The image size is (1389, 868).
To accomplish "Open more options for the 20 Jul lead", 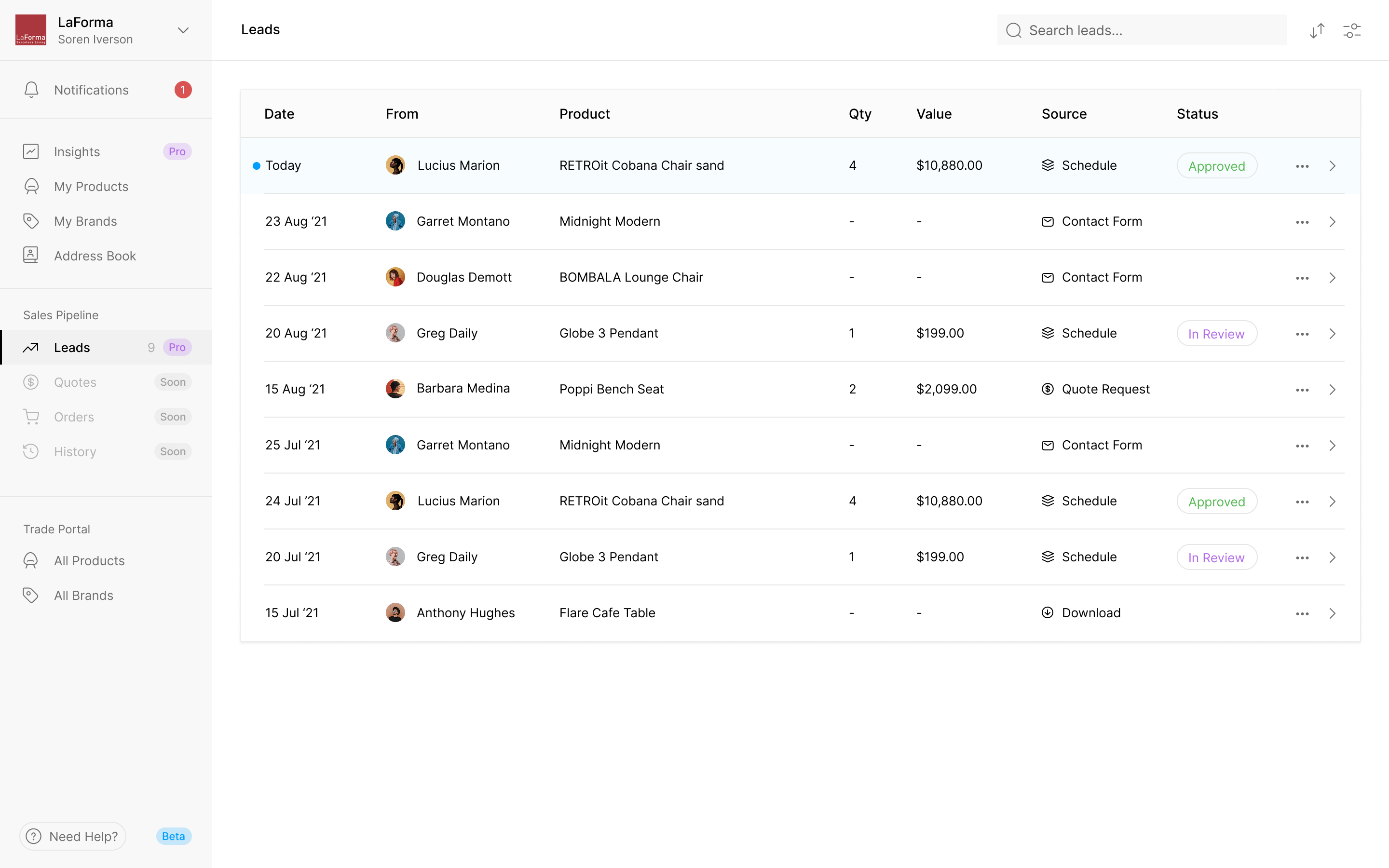I will (x=1302, y=558).
